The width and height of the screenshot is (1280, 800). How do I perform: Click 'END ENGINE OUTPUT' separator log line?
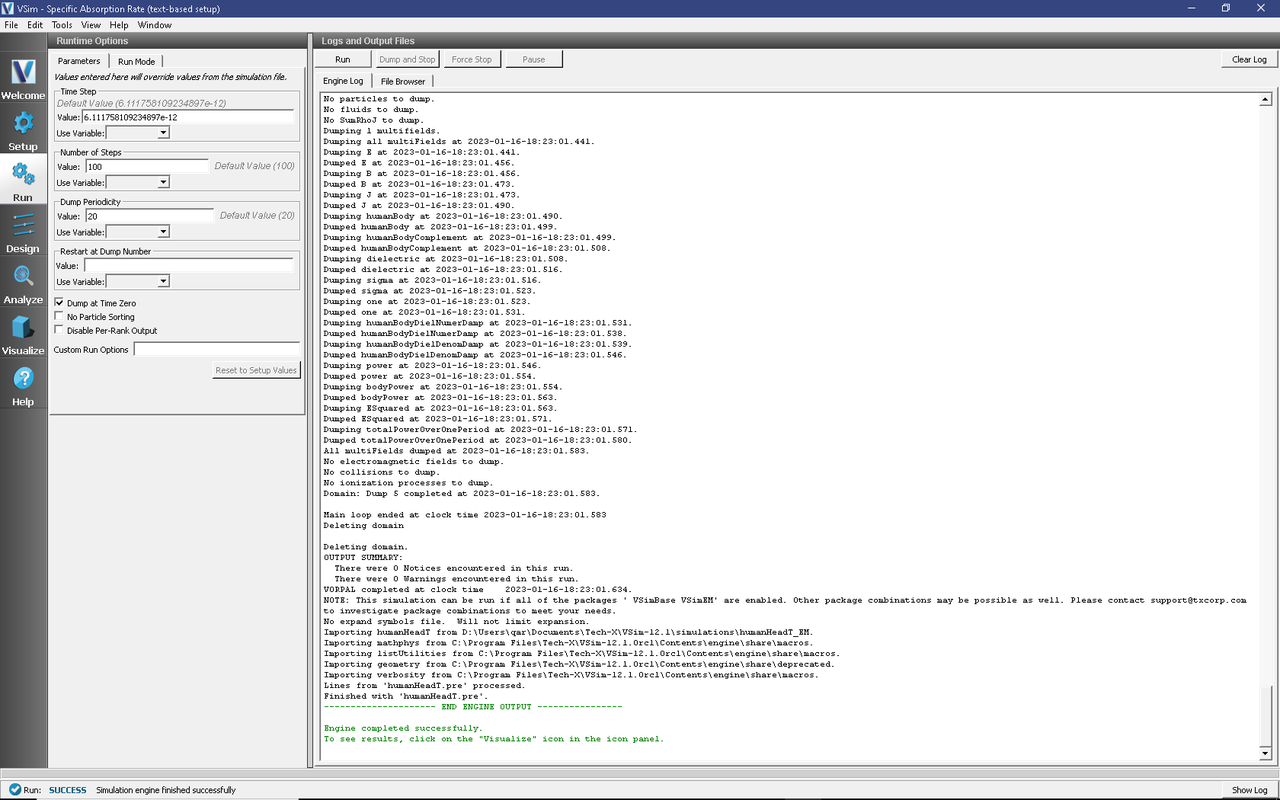click(x=472, y=706)
